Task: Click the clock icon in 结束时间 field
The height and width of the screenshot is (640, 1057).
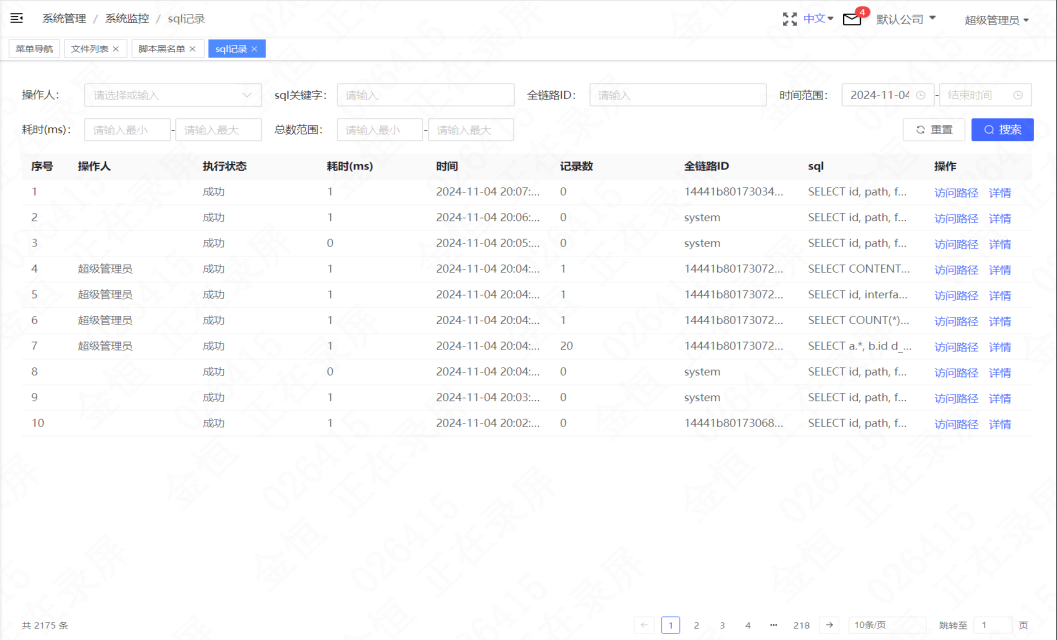Action: pyautogui.click(x=1018, y=95)
